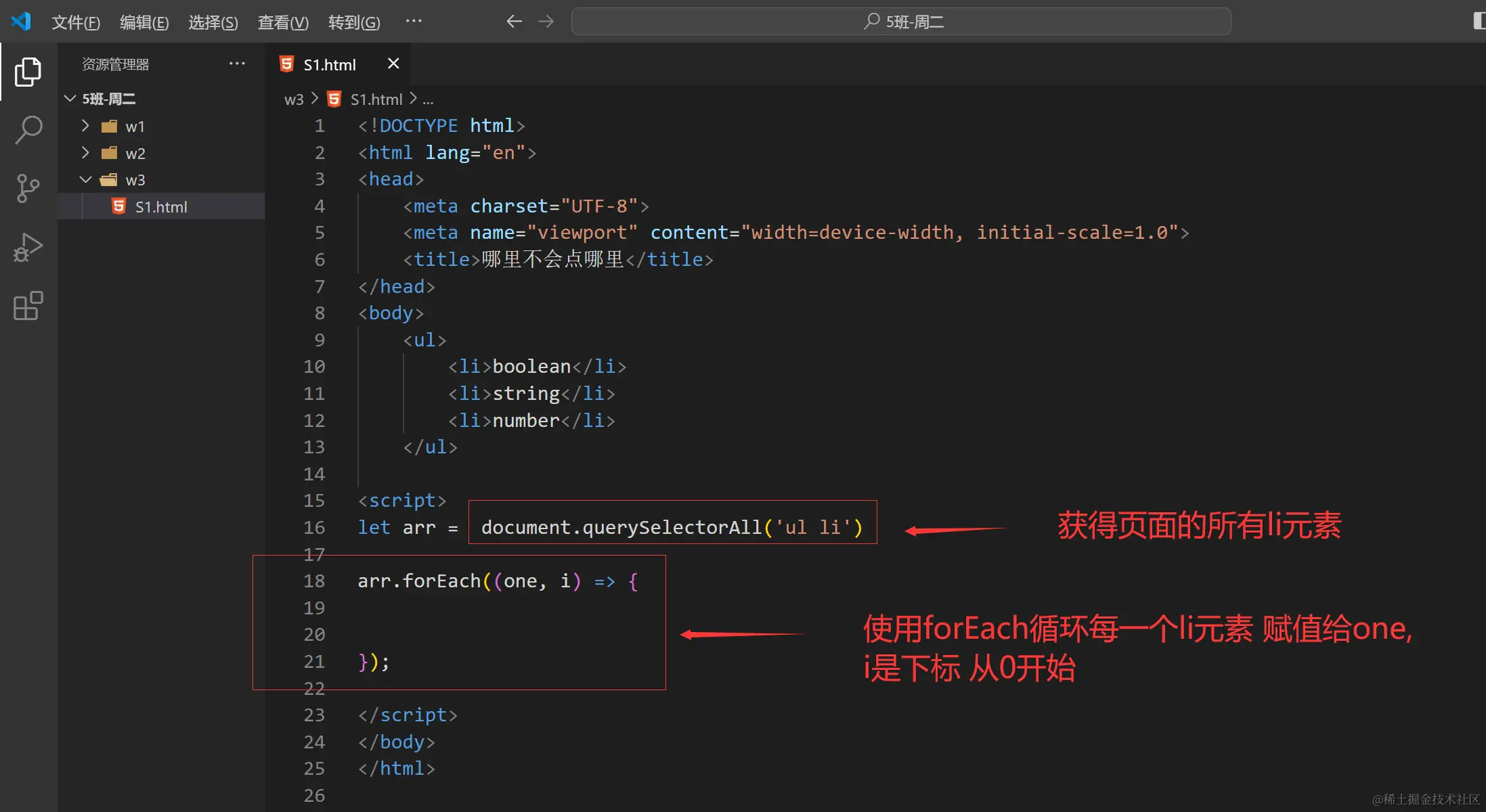This screenshot has height=812, width=1486.
Task: Collapse the 5班-周二 workspace root
Action: pos(70,99)
